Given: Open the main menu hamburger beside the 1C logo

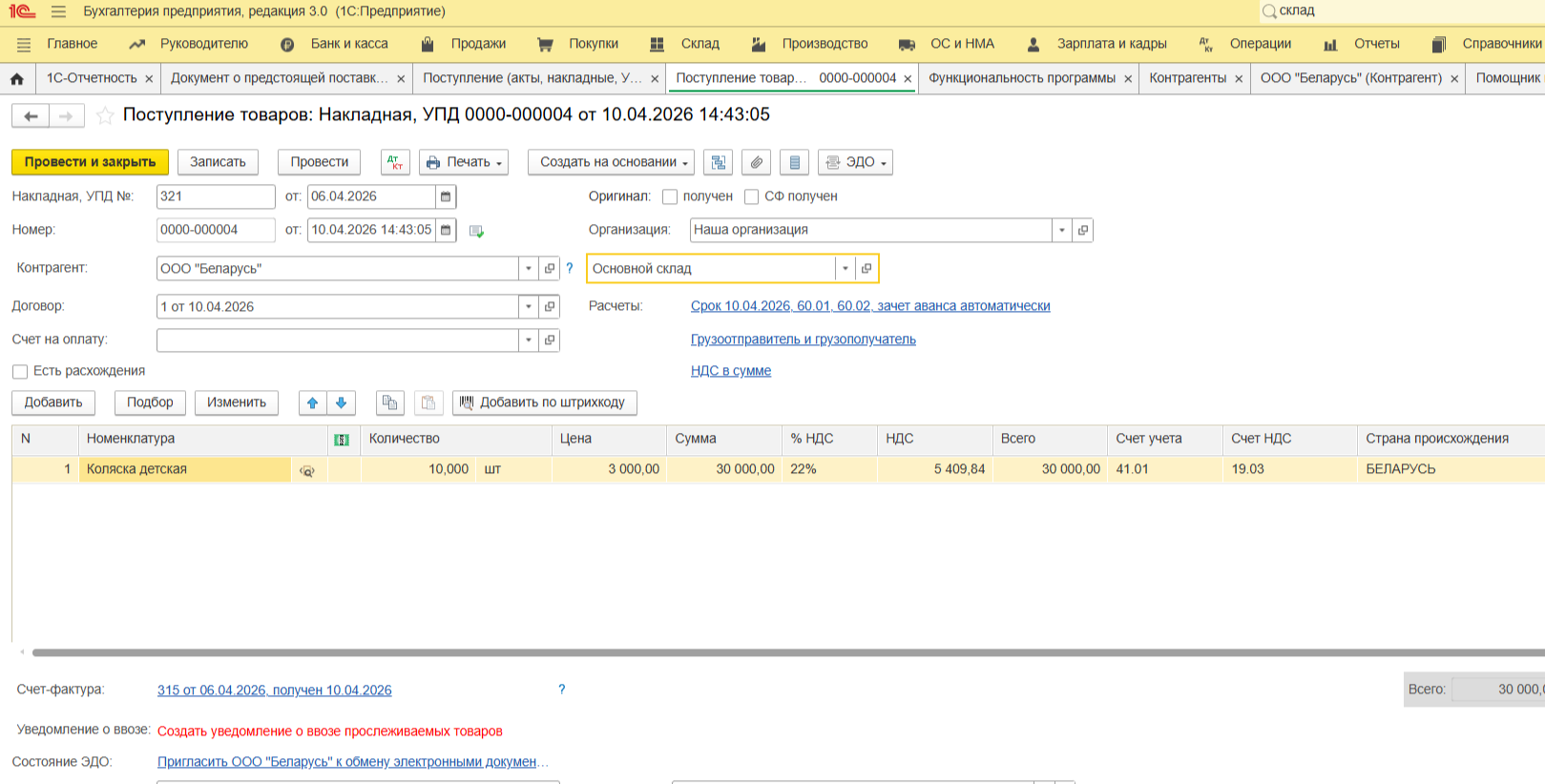Looking at the screenshot, I should point(59,11).
